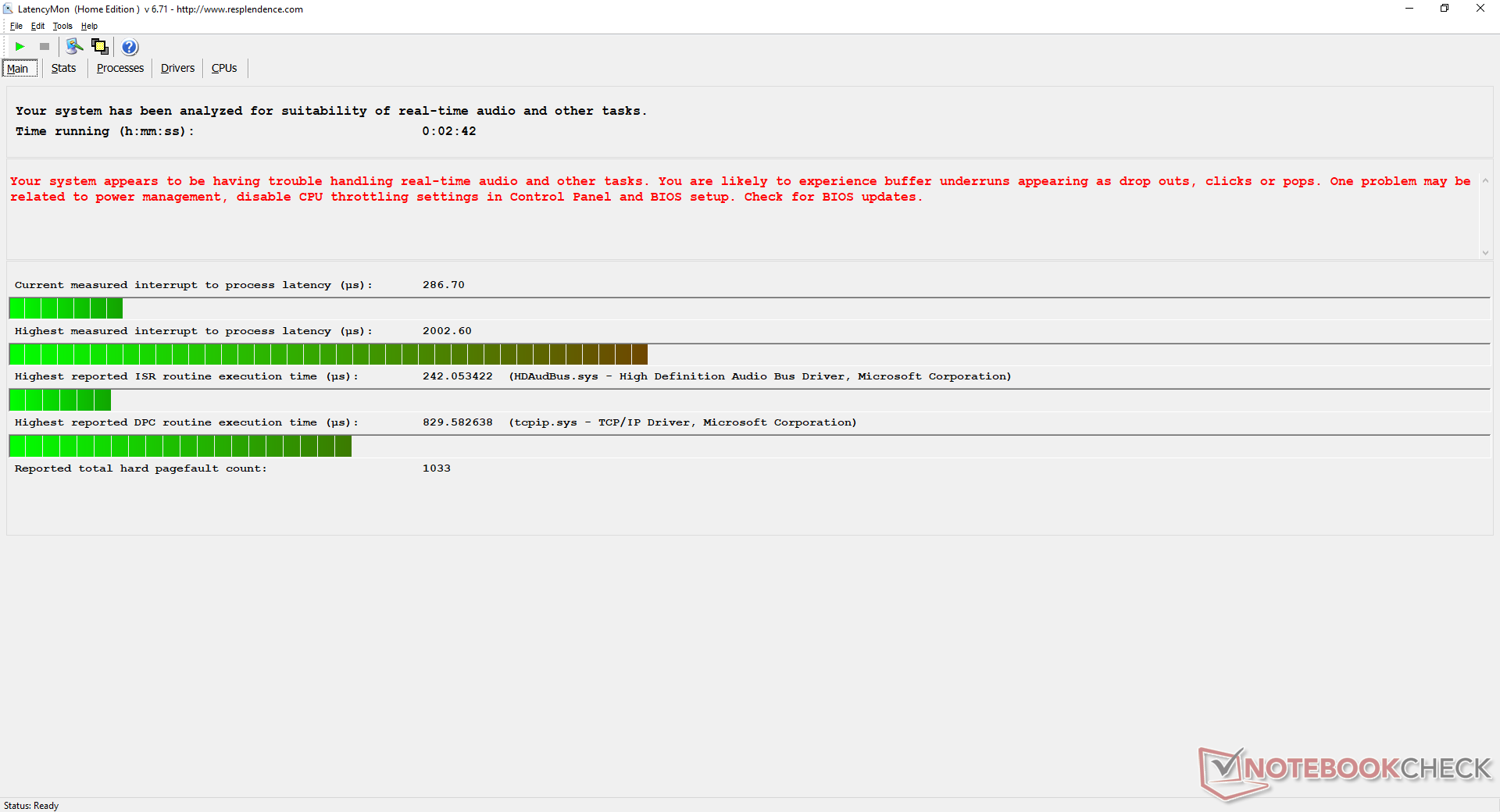Open the Help menu

click(89, 26)
